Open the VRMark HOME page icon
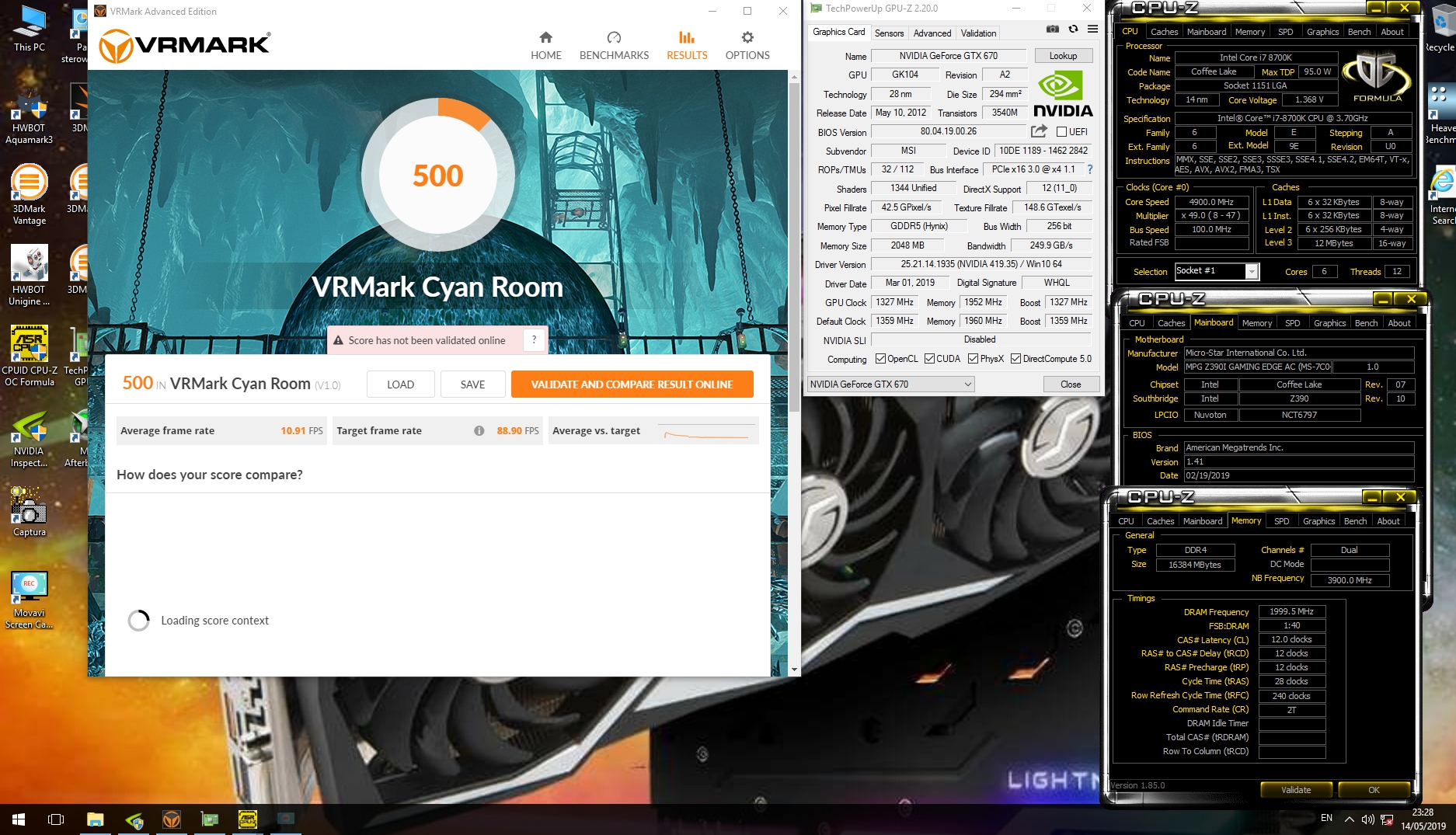Viewport: 1456px width, 835px height. (545, 37)
